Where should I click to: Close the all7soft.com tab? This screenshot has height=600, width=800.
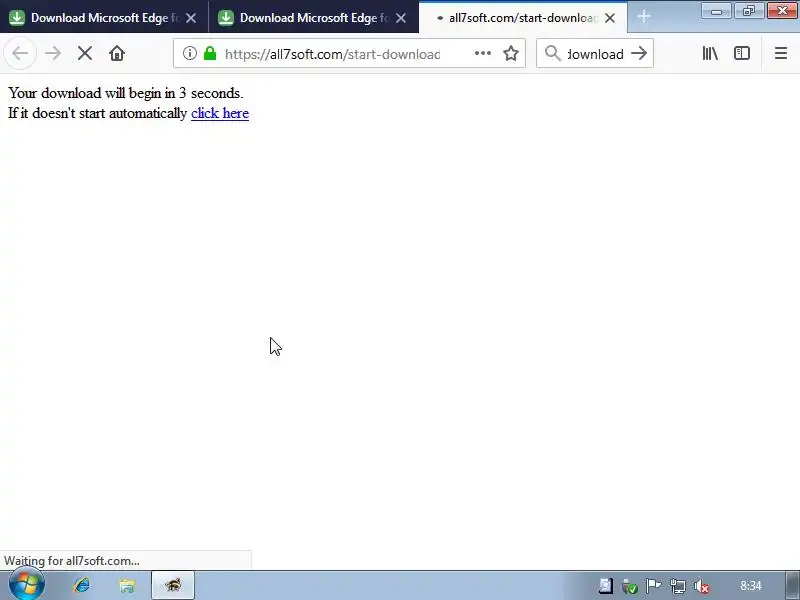tap(610, 18)
